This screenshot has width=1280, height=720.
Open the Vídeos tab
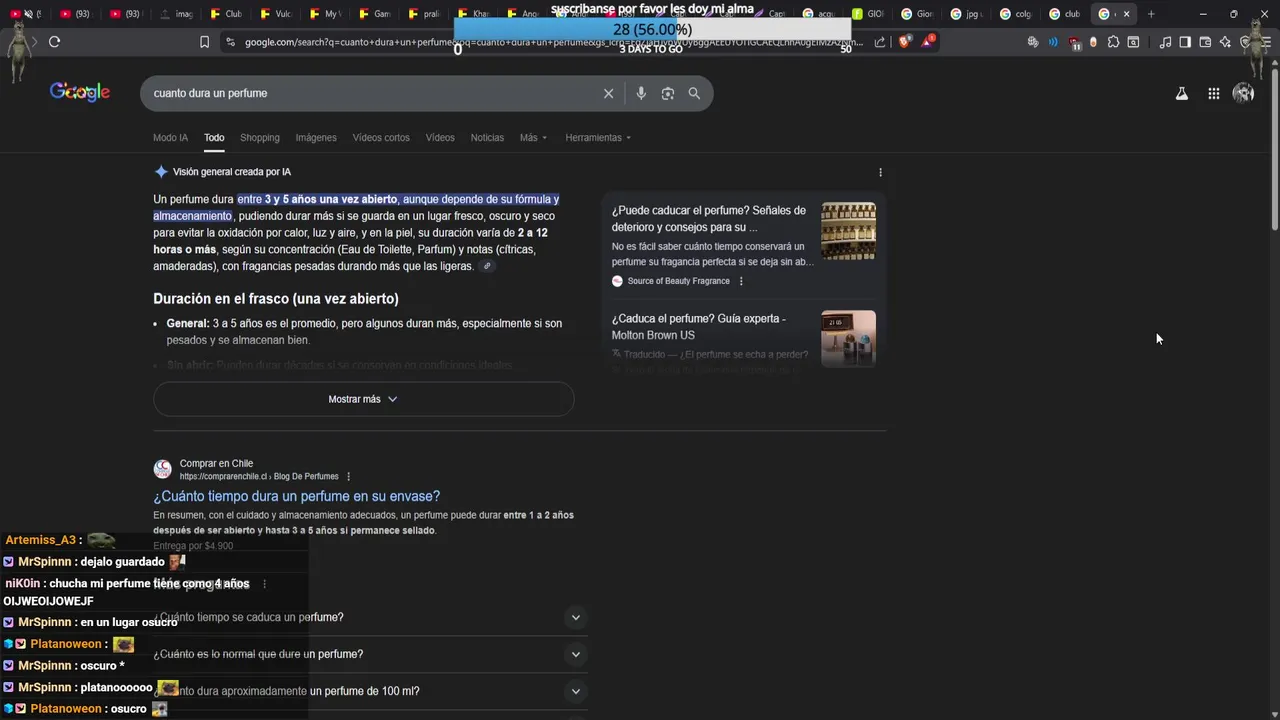pos(440,138)
